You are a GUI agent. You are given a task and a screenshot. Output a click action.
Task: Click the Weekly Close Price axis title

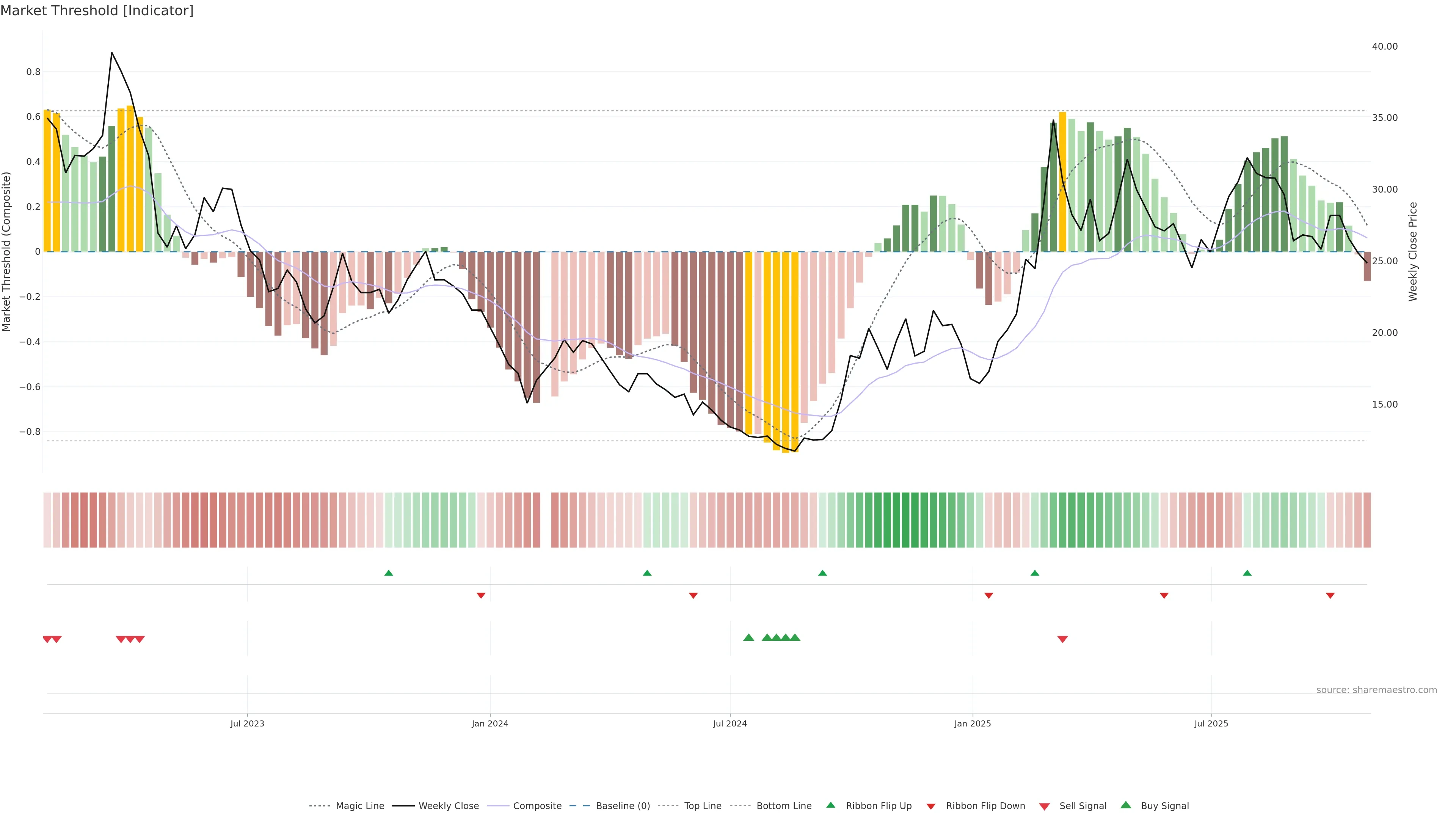pos(1413,251)
